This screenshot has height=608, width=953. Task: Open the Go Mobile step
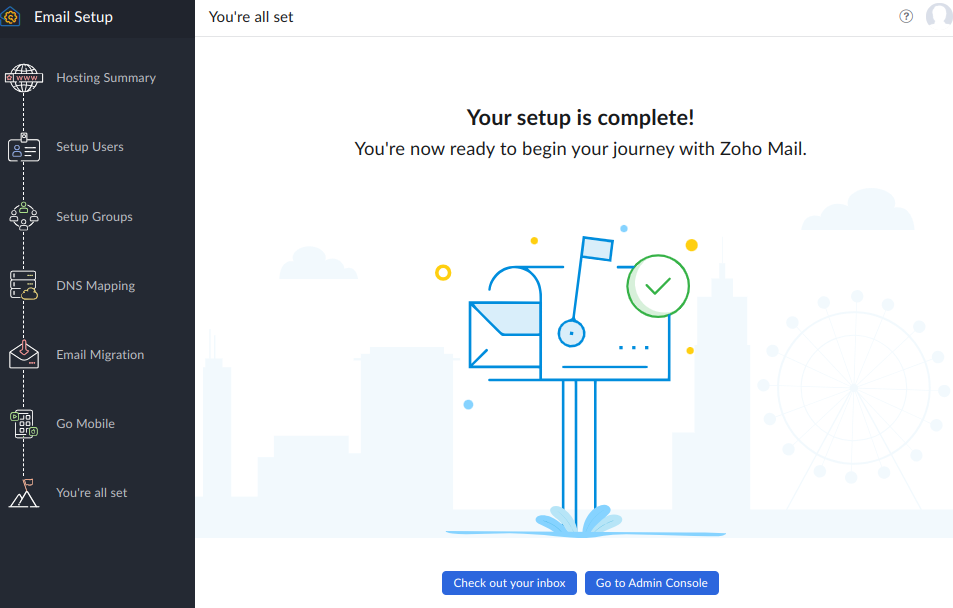(x=85, y=424)
